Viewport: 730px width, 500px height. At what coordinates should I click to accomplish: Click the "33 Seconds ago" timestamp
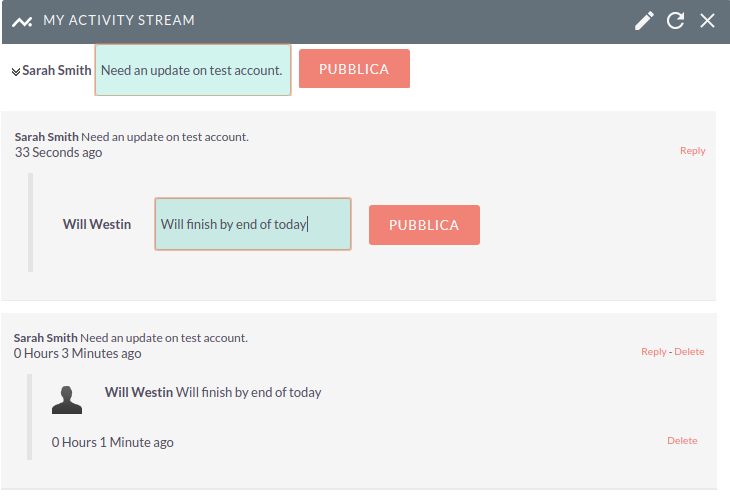coord(58,153)
